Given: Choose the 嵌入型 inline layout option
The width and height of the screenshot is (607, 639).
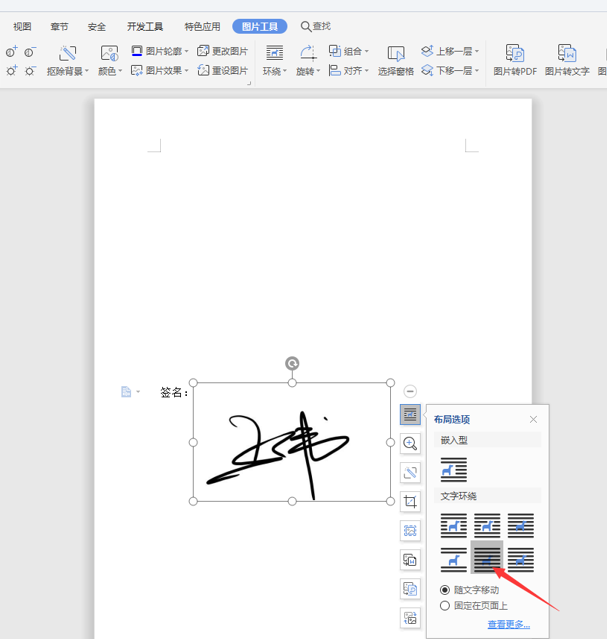Looking at the screenshot, I should click(454, 469).
